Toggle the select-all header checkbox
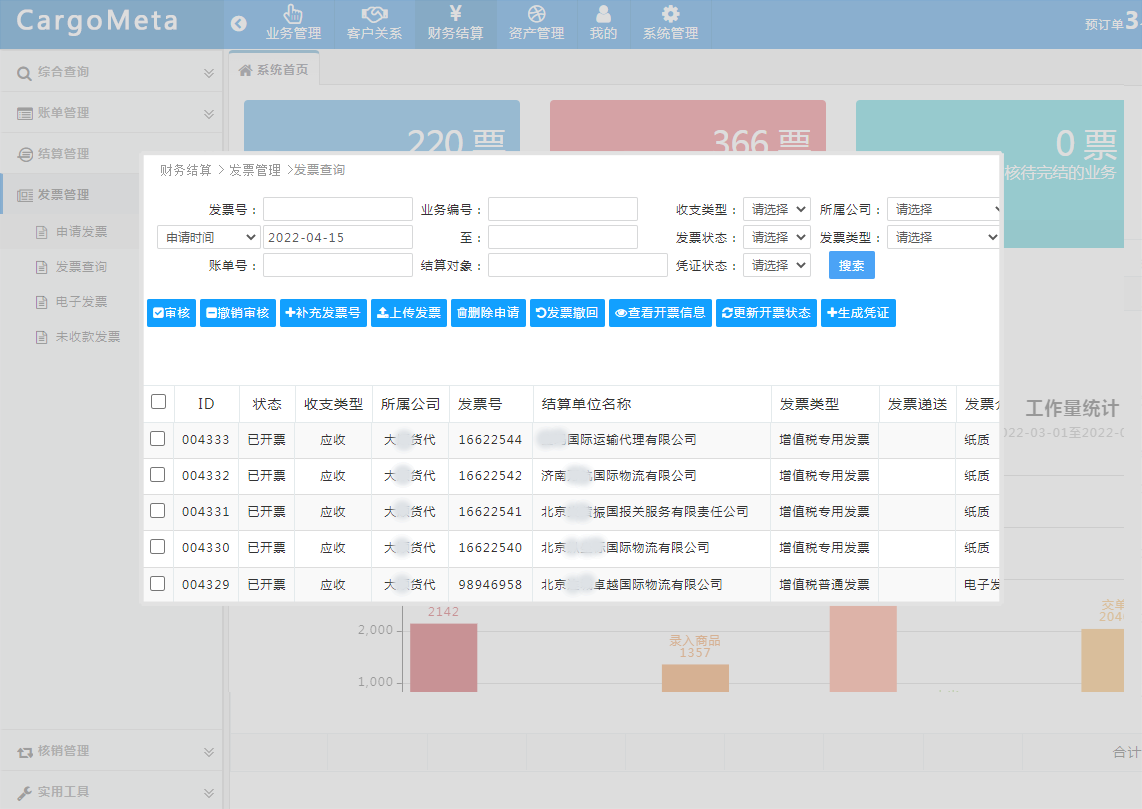The image size is (1142, 809). 158,402
